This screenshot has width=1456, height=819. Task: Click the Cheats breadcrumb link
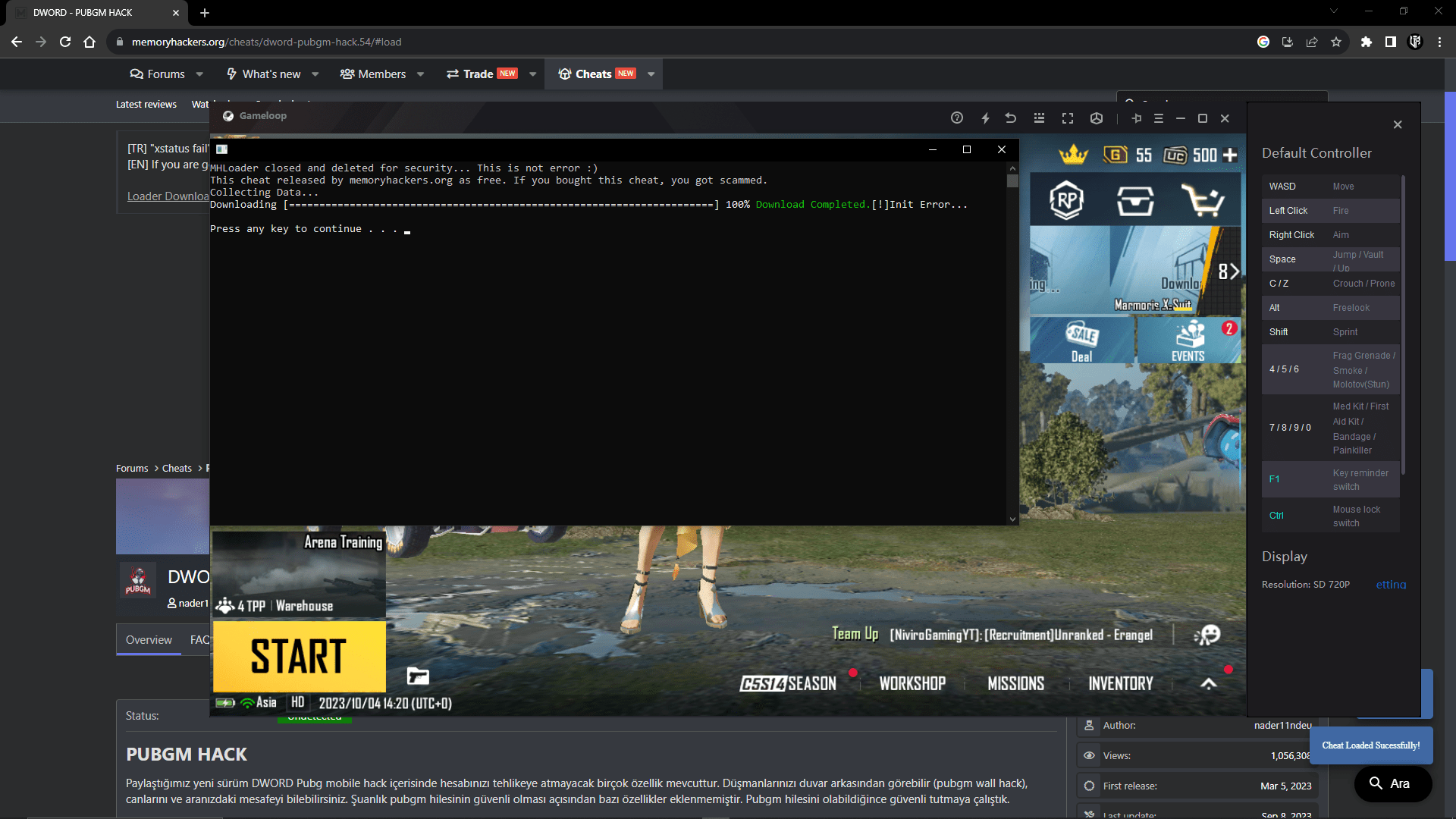coord(177,469)
